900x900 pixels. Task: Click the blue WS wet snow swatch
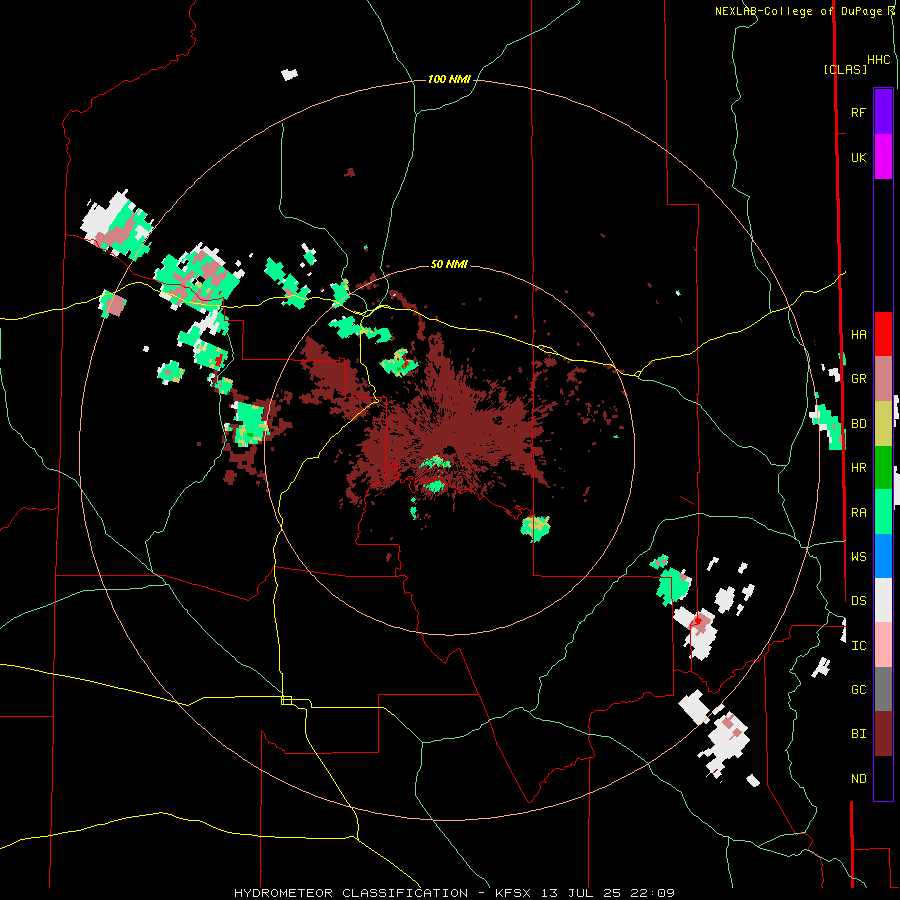883,556
